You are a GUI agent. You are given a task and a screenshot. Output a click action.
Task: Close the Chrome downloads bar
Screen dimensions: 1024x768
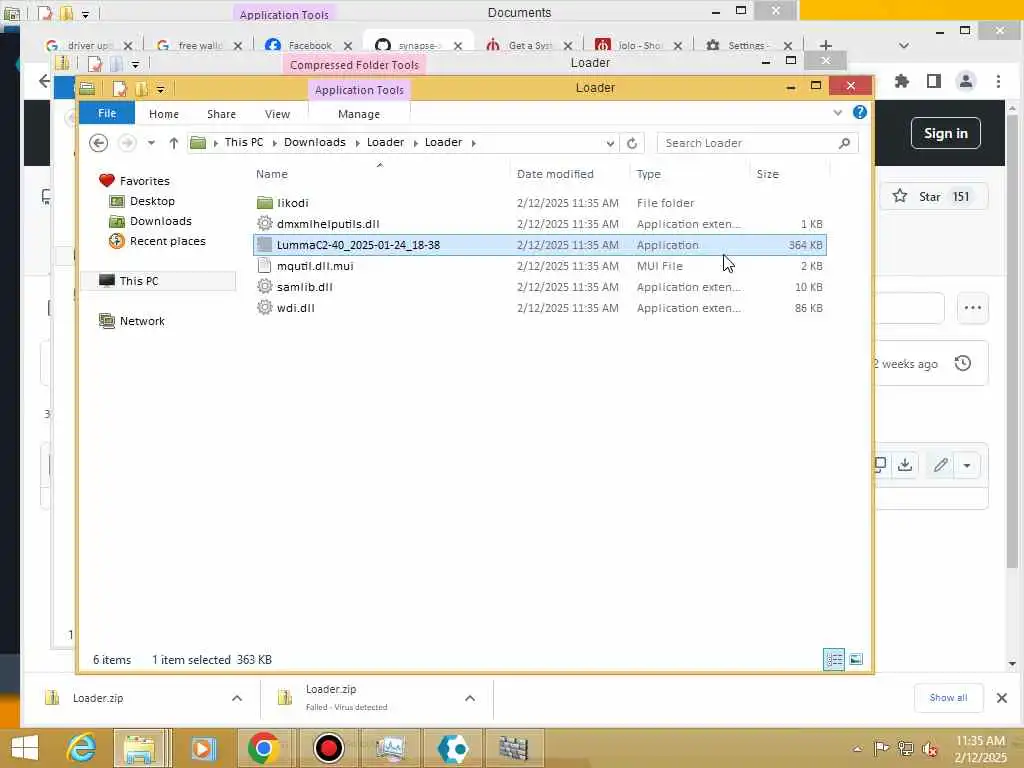1002,698
